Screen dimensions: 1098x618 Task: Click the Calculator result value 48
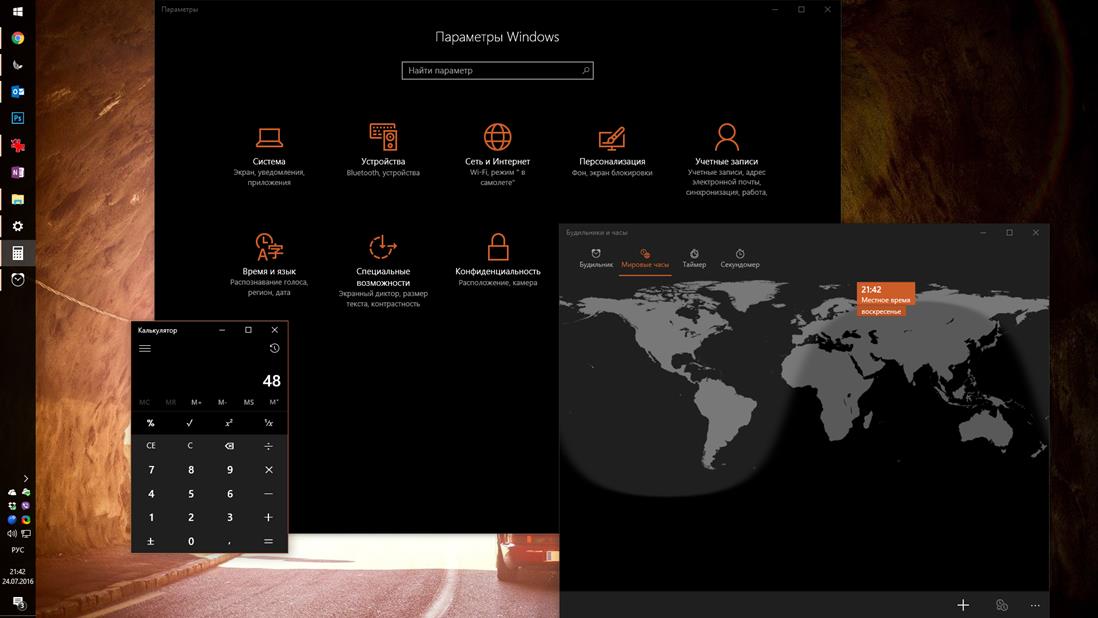[x=272, y=381]
